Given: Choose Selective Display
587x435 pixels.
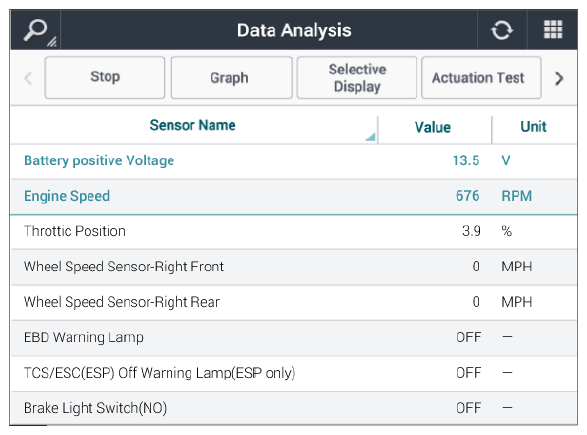Looking at the screenshot, I should coord(357,77).
